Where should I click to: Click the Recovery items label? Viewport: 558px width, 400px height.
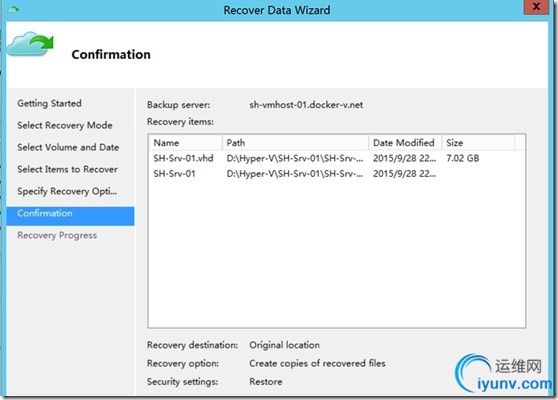(x=180, y=122)
